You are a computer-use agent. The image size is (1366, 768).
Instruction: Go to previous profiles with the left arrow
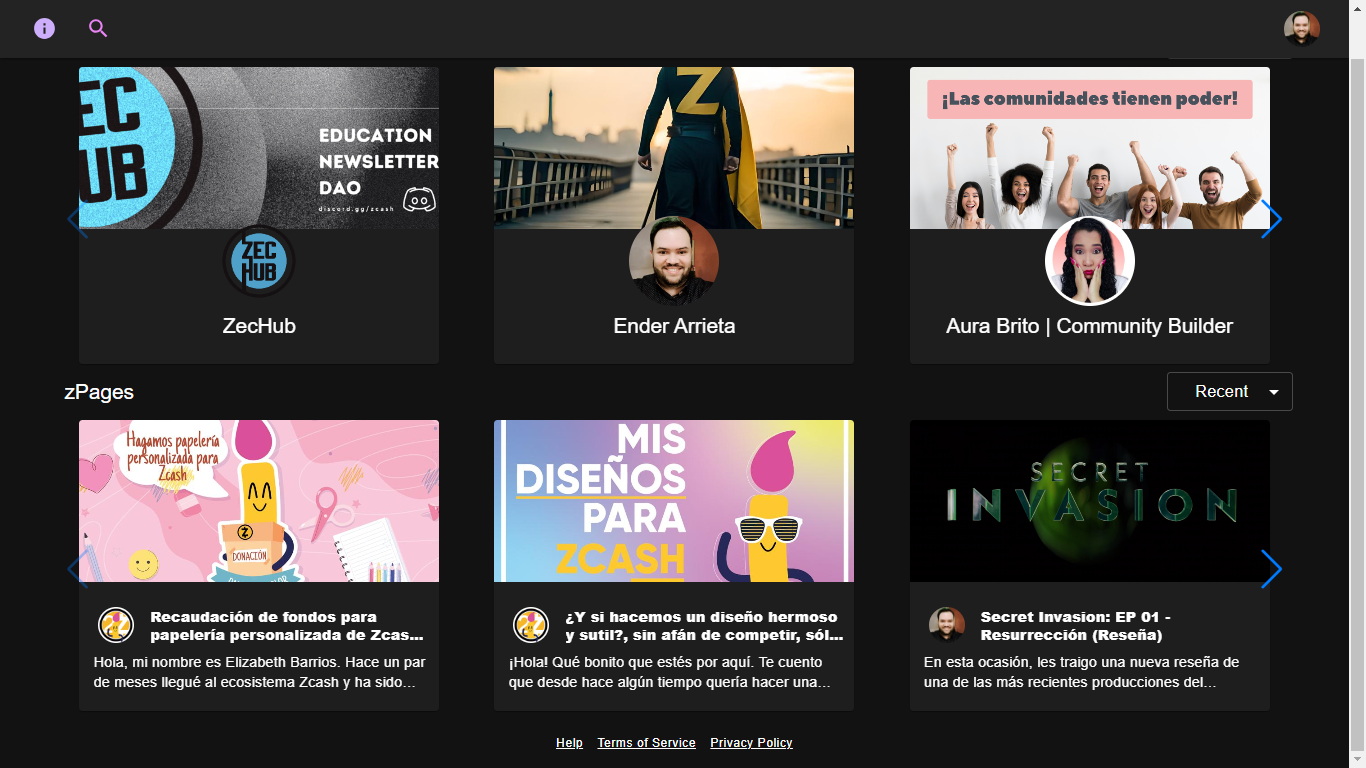(77, 219)
